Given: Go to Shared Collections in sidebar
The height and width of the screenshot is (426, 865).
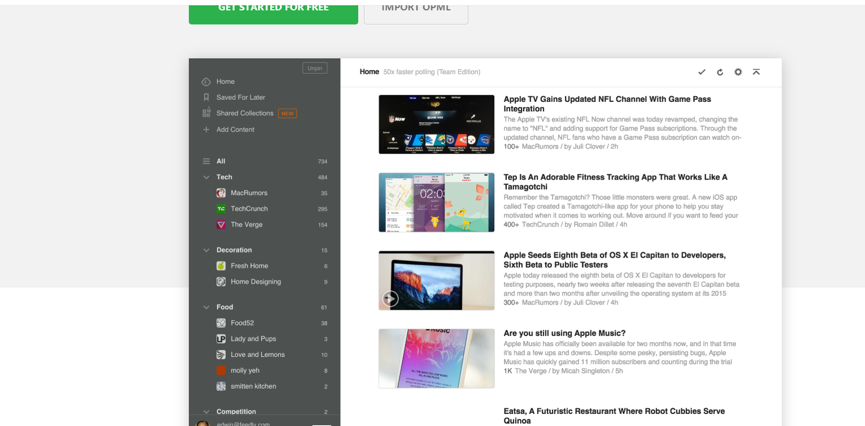Looking at the screenshot, I should tap(244, 113).
